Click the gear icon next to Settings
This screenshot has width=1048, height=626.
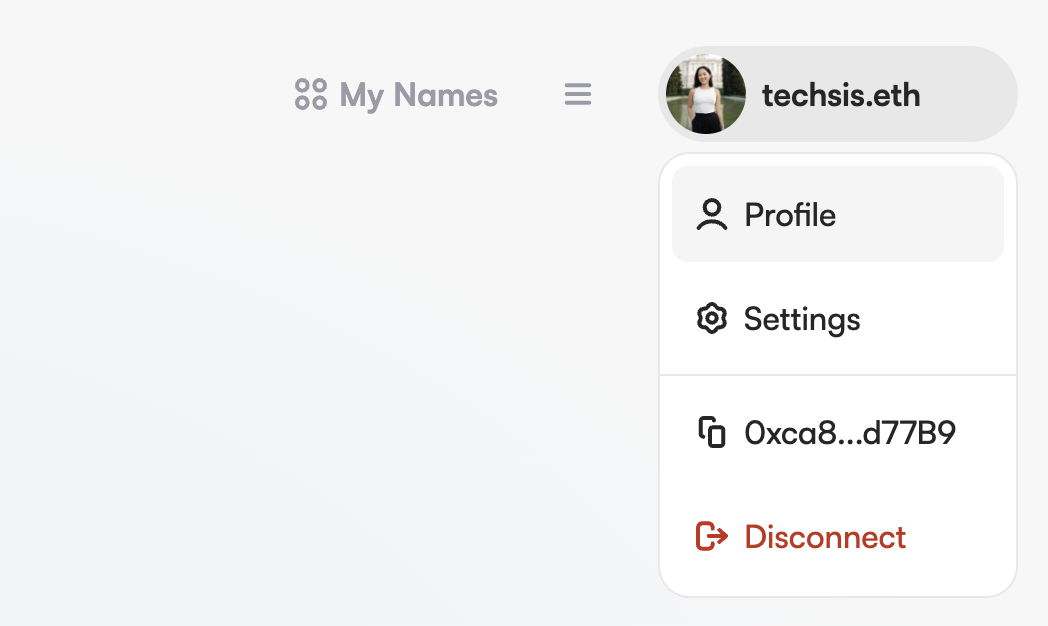712,319
